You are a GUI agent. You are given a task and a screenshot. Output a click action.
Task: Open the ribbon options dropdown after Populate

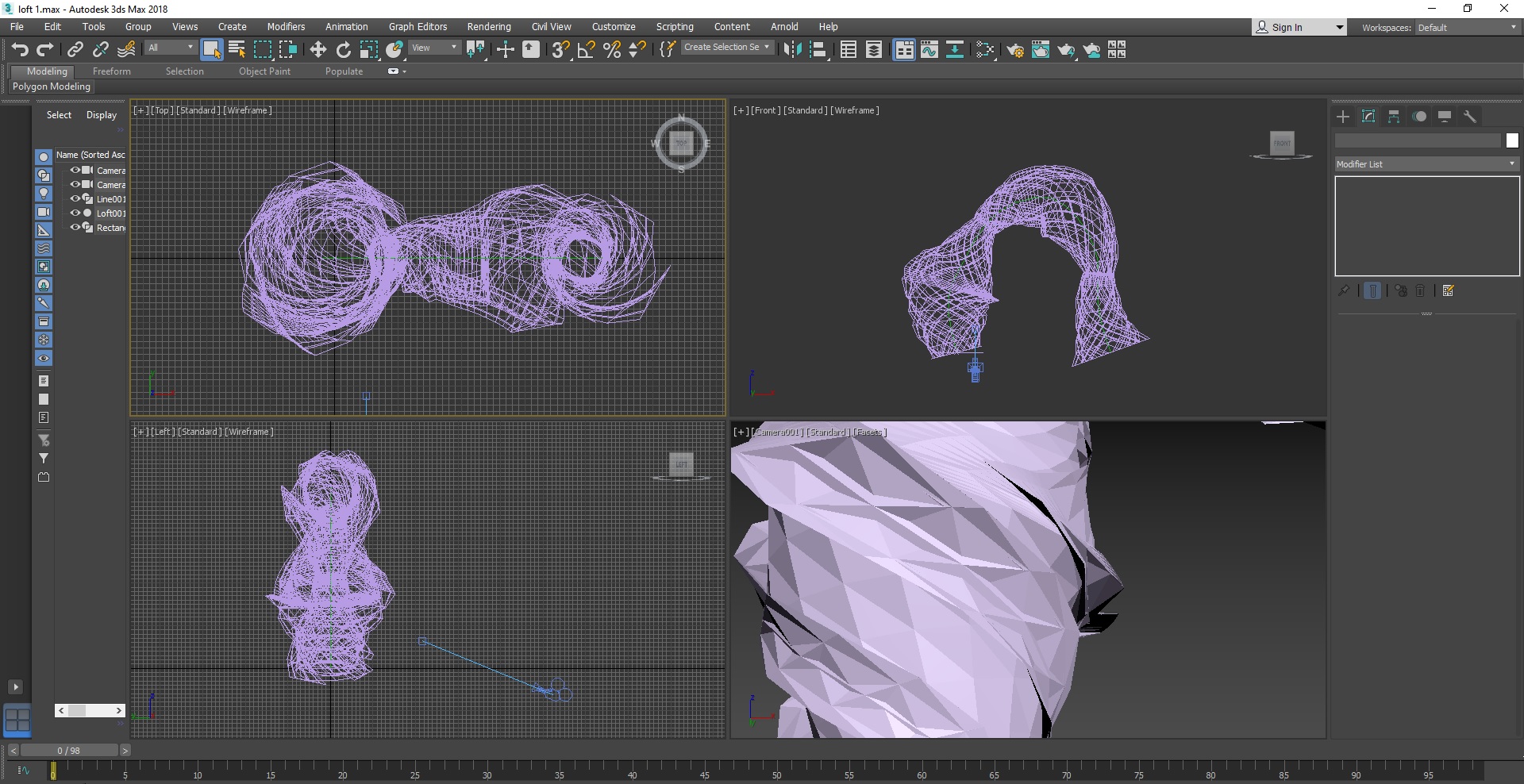(396, 71)
